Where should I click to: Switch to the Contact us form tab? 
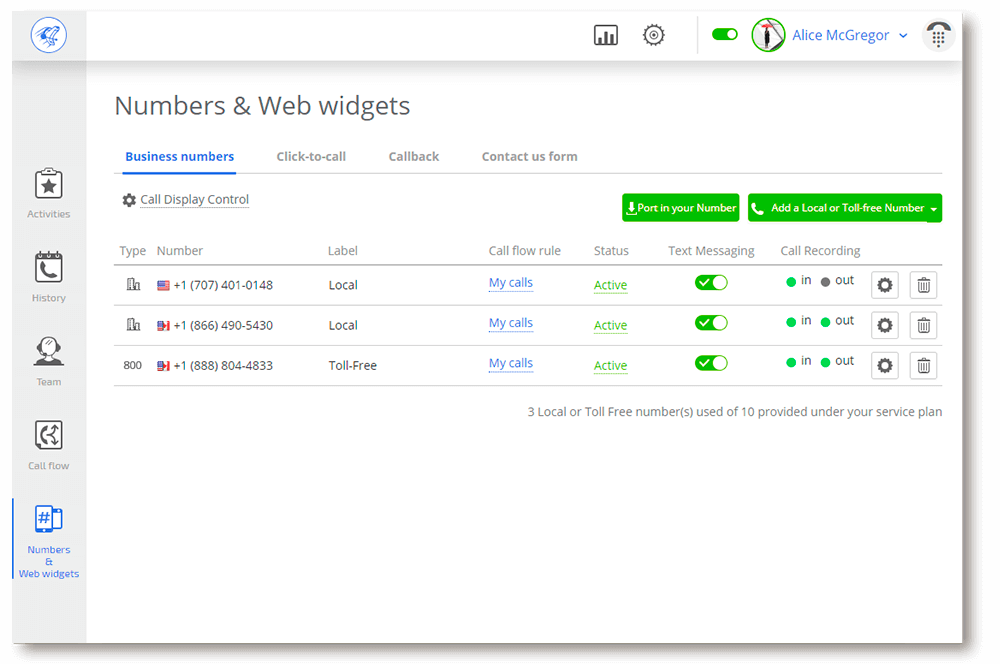(529, 156)
